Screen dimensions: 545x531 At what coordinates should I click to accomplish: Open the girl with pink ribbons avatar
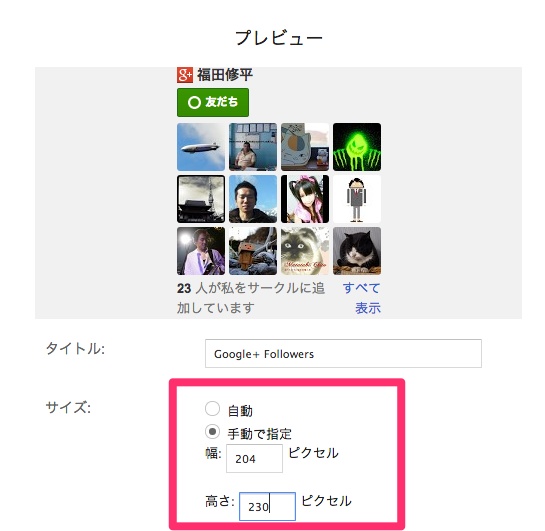click(305, 199)
